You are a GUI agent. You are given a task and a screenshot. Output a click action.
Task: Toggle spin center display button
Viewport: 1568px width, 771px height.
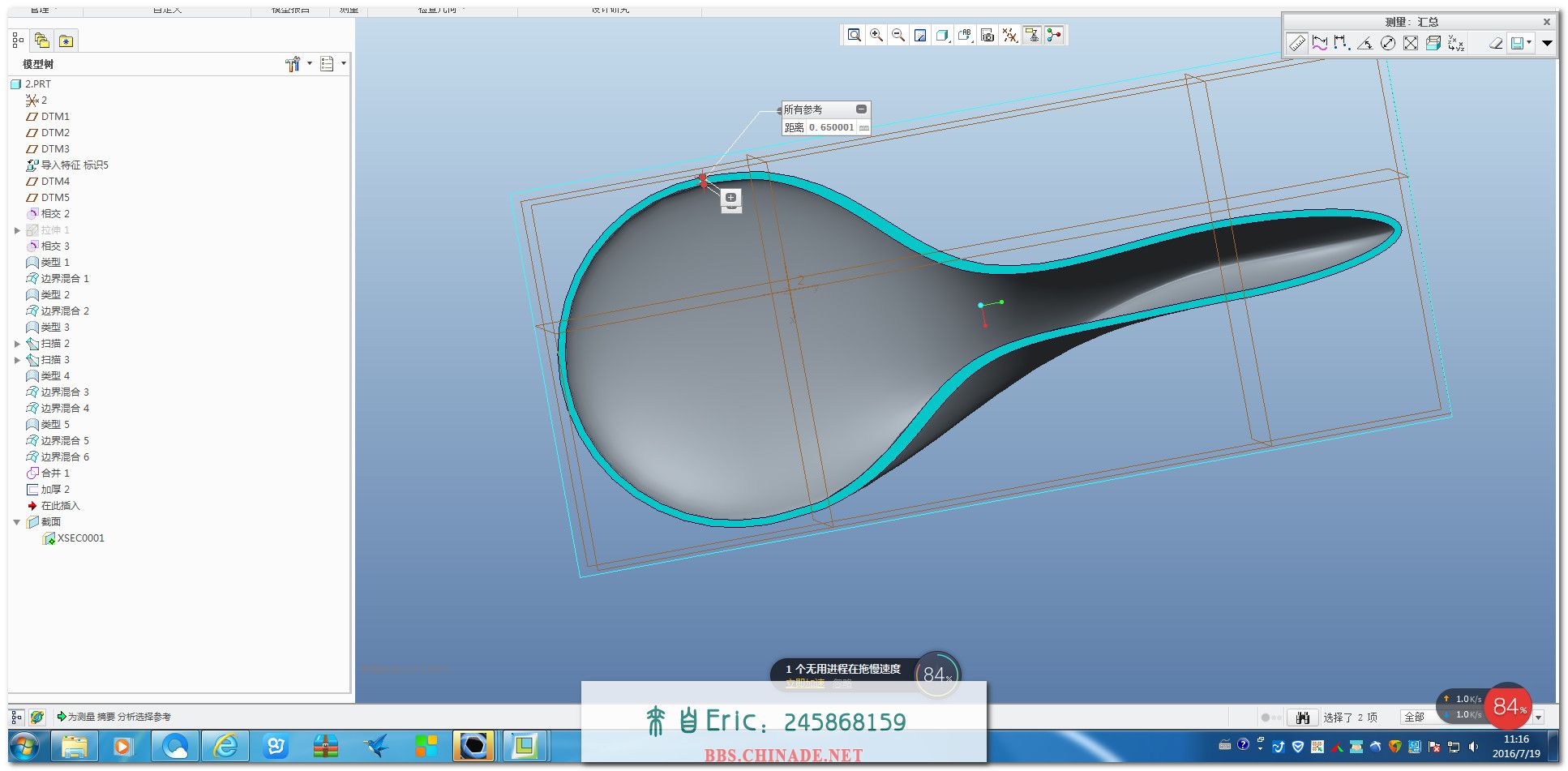[x=1053, y=35]
